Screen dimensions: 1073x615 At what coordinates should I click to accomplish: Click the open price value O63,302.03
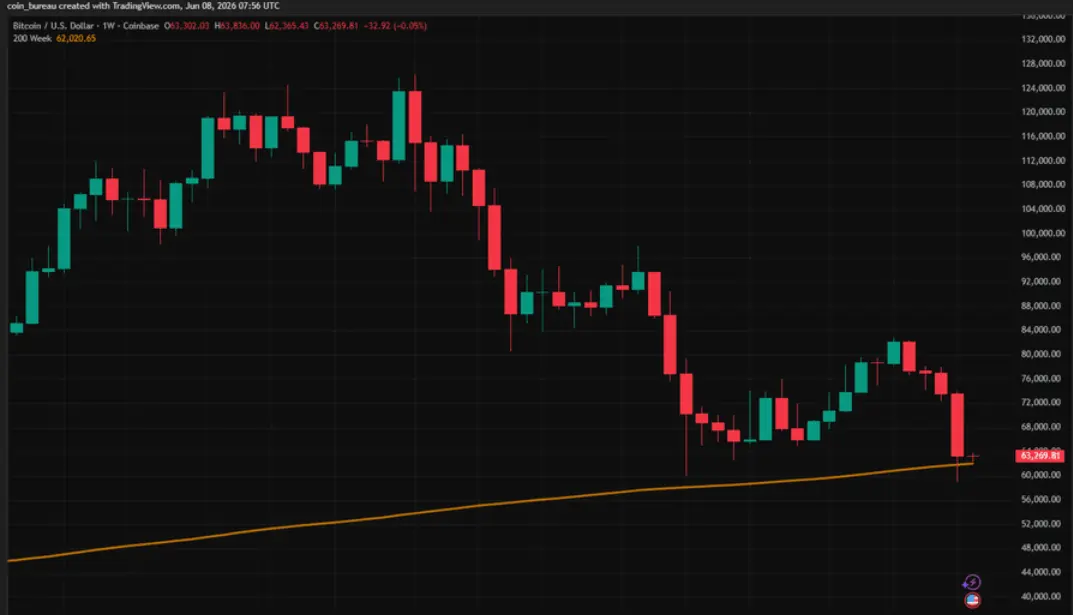[187, 26]
